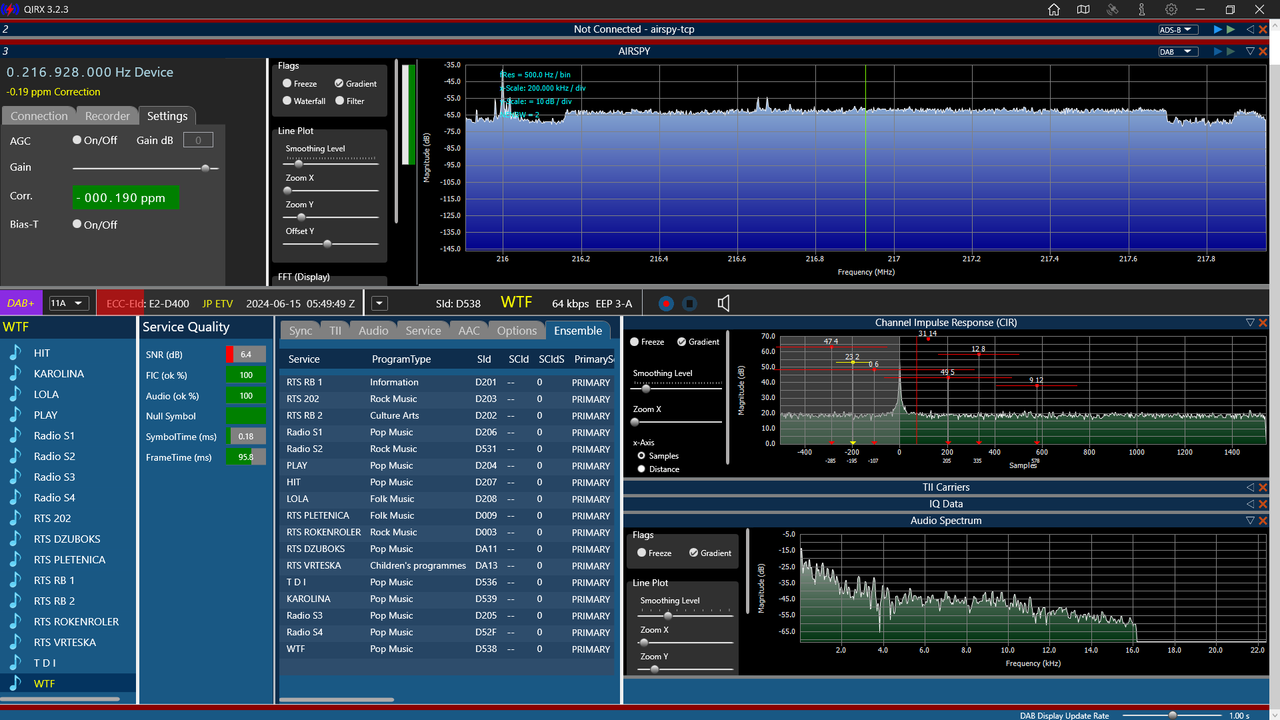
Task: Open the settings gear icon
Action: coord(1171,10)
